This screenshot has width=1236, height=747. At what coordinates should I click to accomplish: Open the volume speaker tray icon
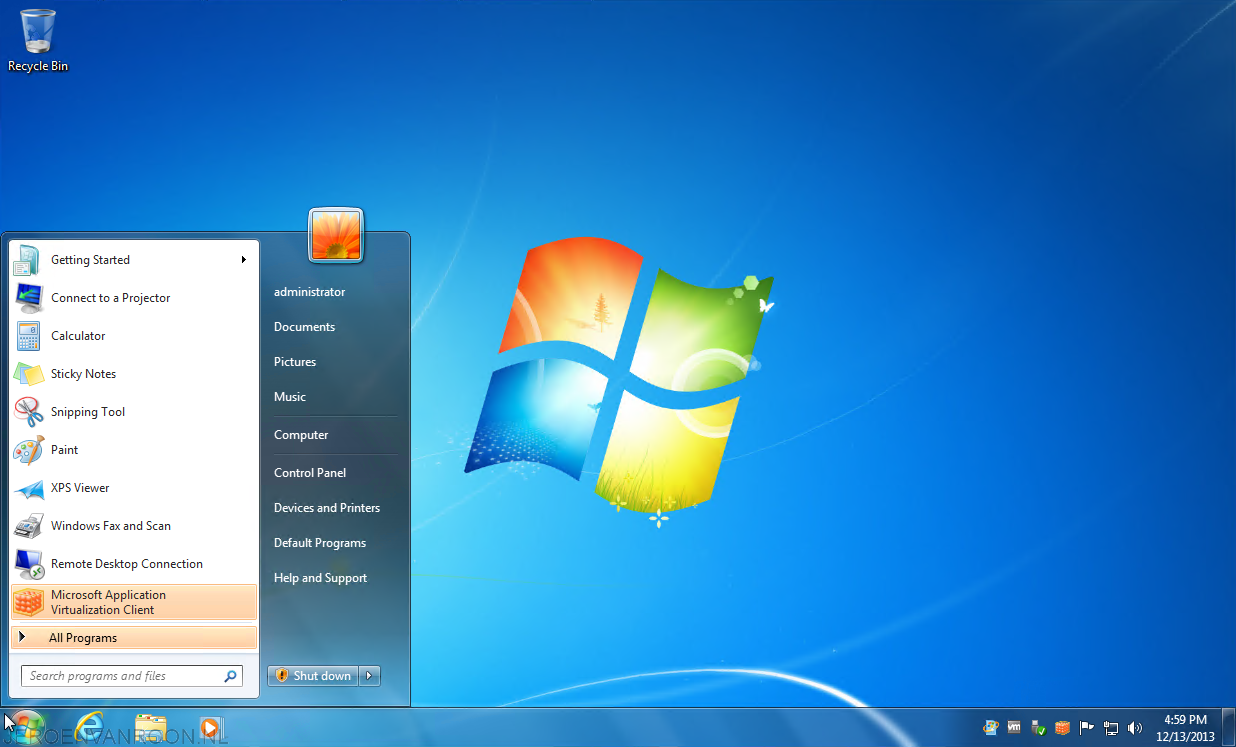1135,728
